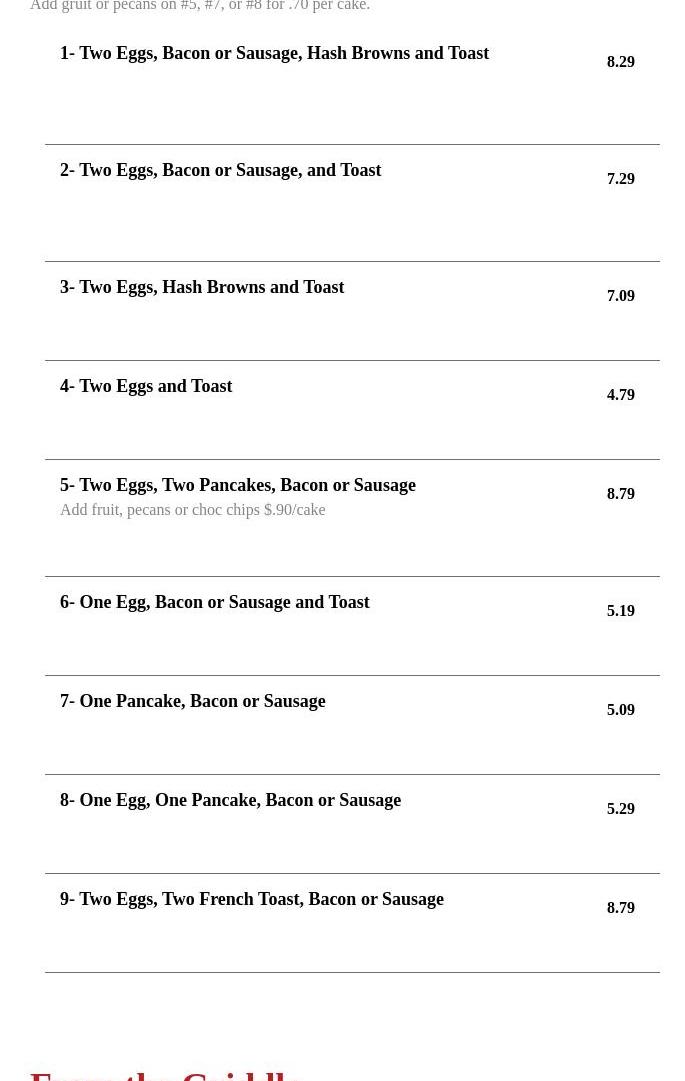The height and width of the screenshot is (1081, 685).
Task: Click the 5.29 price
Action: coord(620,809)
